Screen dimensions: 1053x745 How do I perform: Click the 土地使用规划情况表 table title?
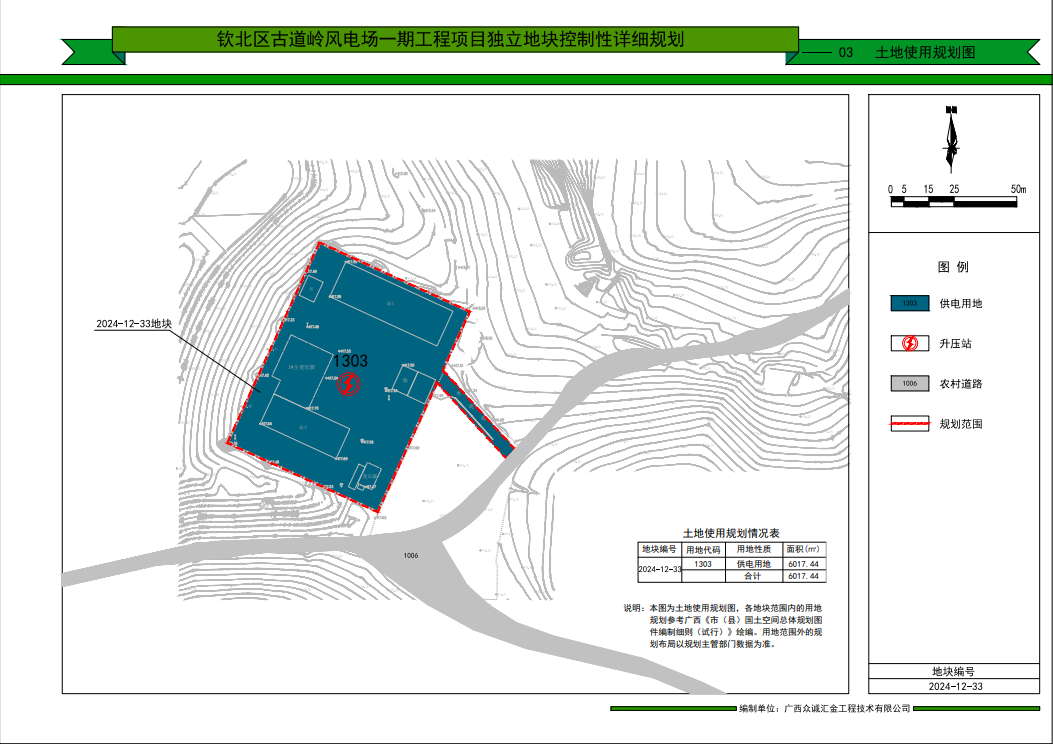(730, 534)
